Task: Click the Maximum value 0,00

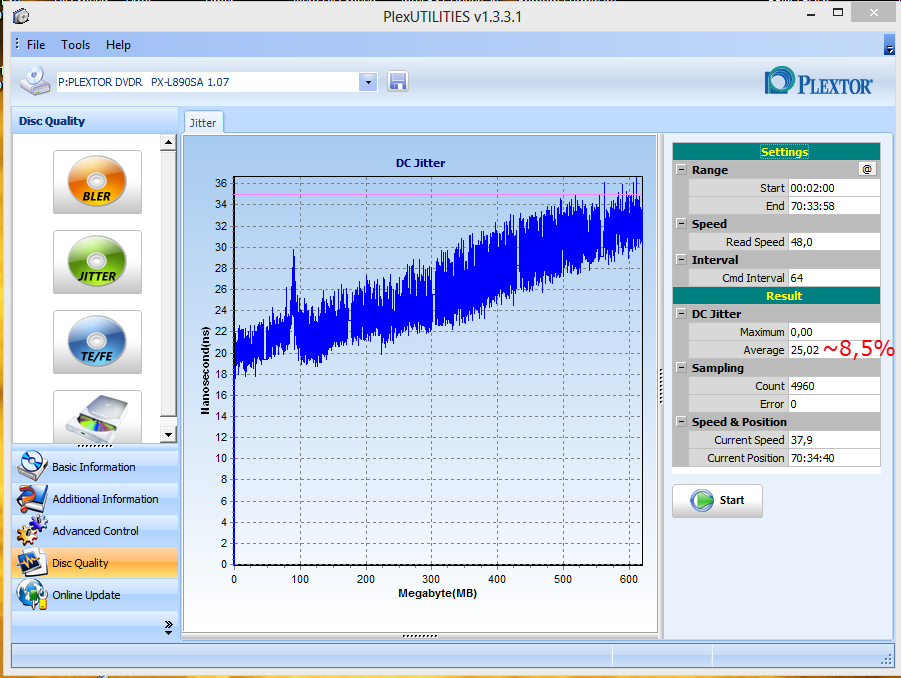Action: tap(834, 332)
